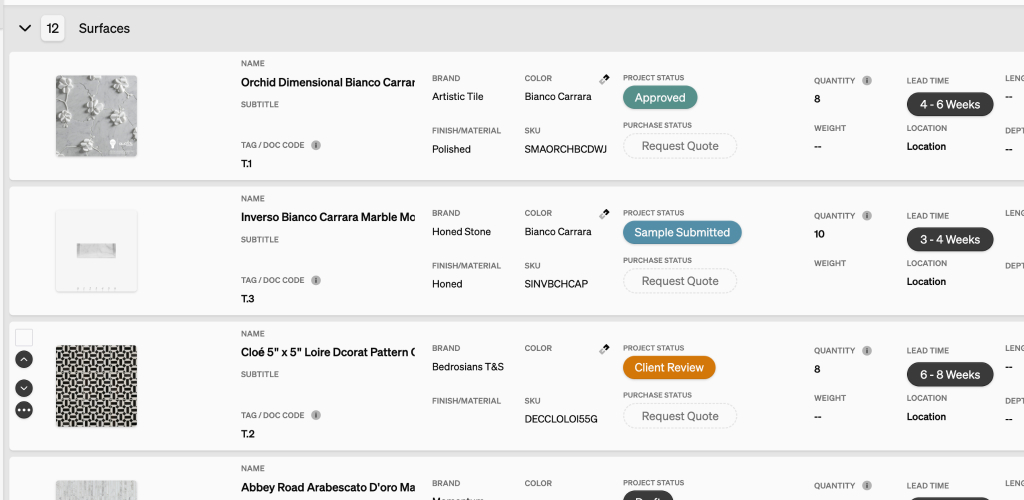Show Tag / Doc Code info for T.2
The height and width of the screenshot is (500, 1024).
[x=316, y=415]
